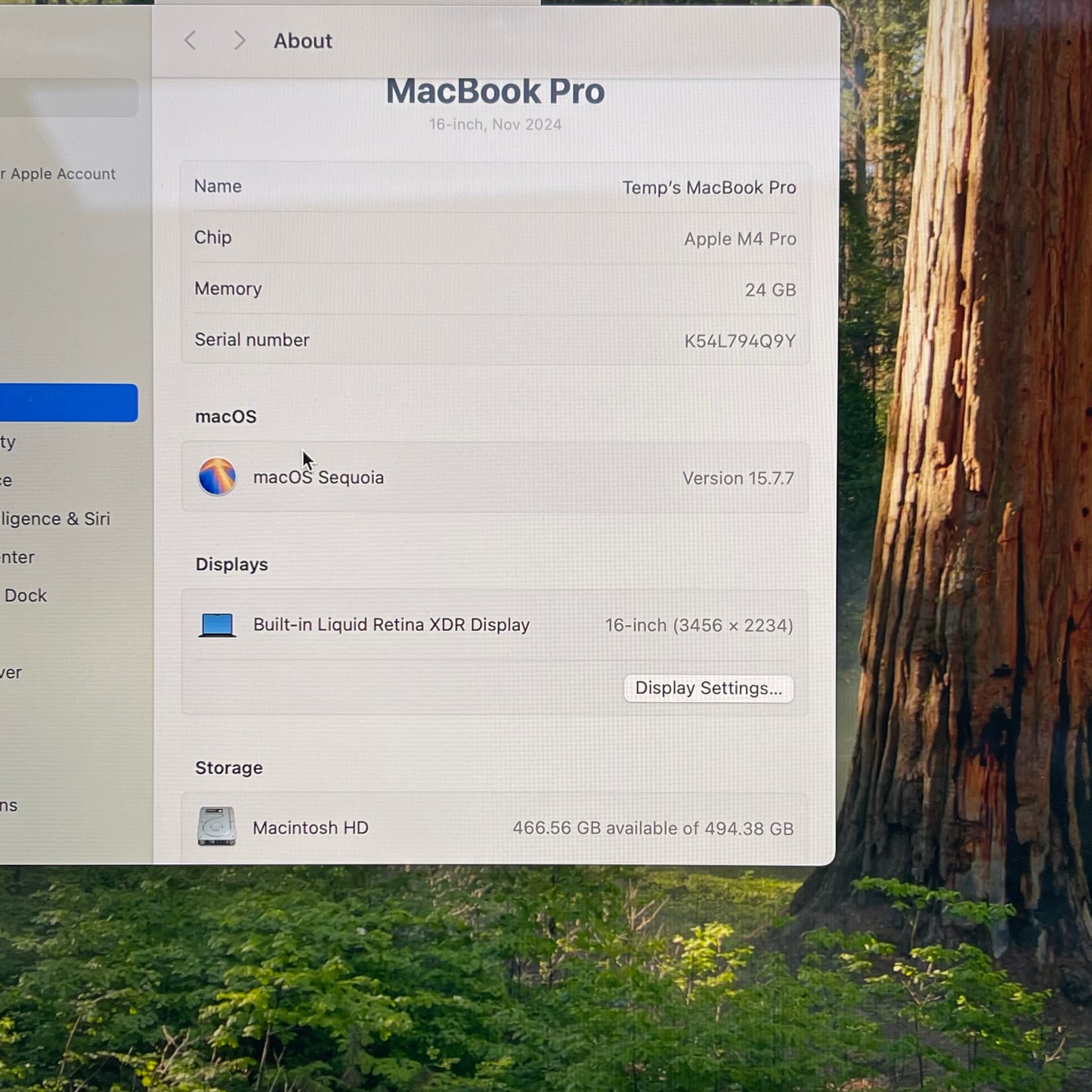Click the 466.56 GB available storage text
This screenshot has width=1092, height=1092.
coord(653,828)
